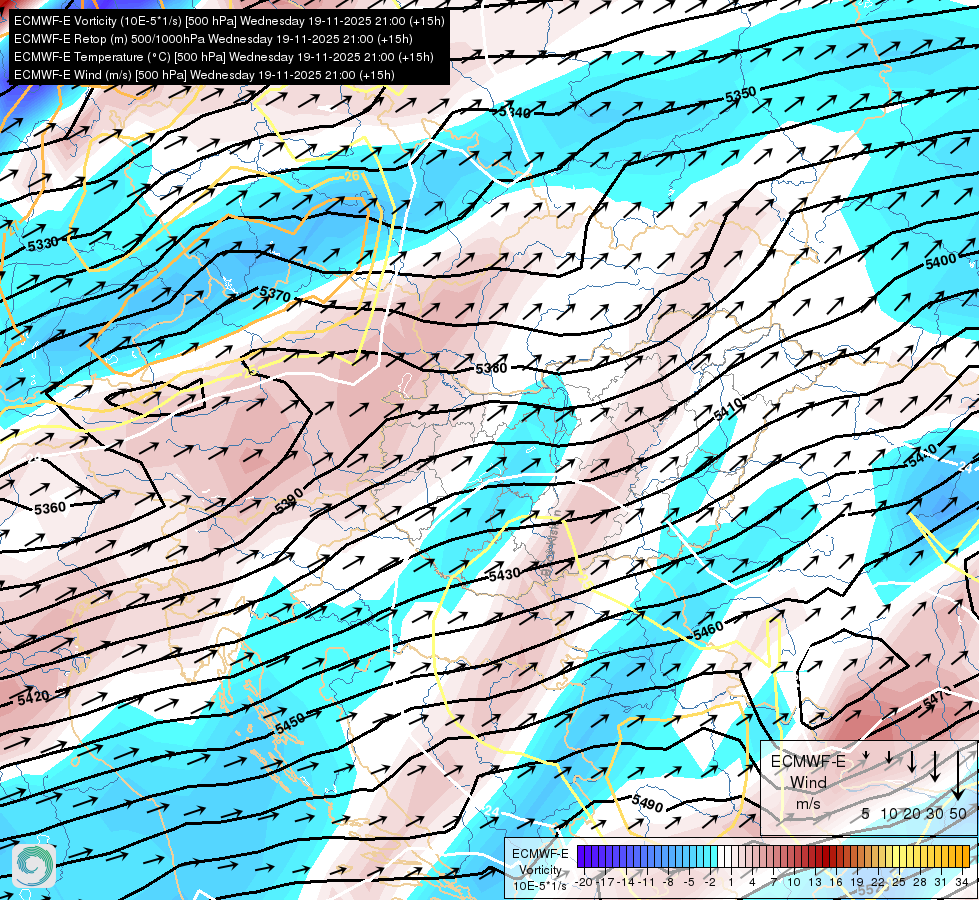Click the 7 vorticity scale label
The image size is (979, 900).
773,882
